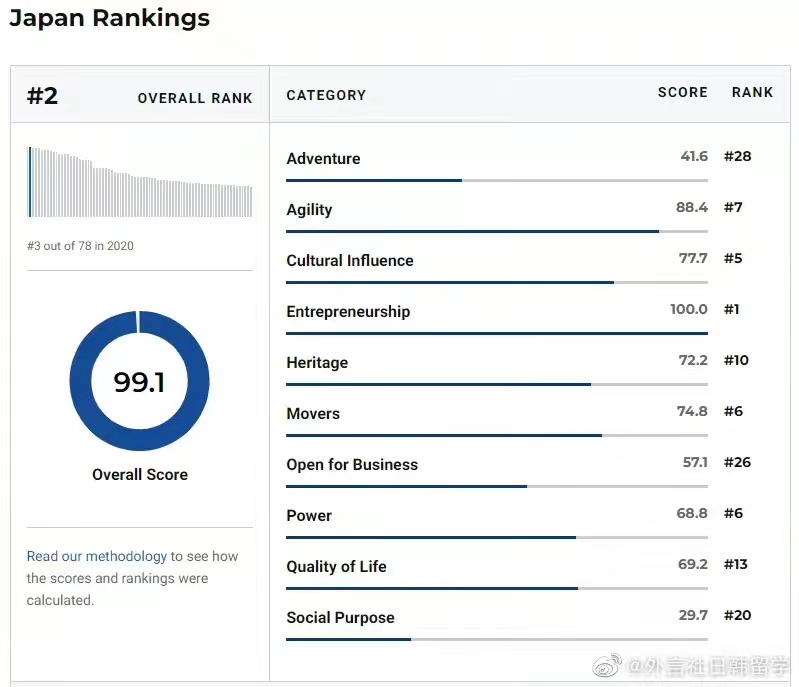Click the Quality of Life score '69.2'

point(693,564)
